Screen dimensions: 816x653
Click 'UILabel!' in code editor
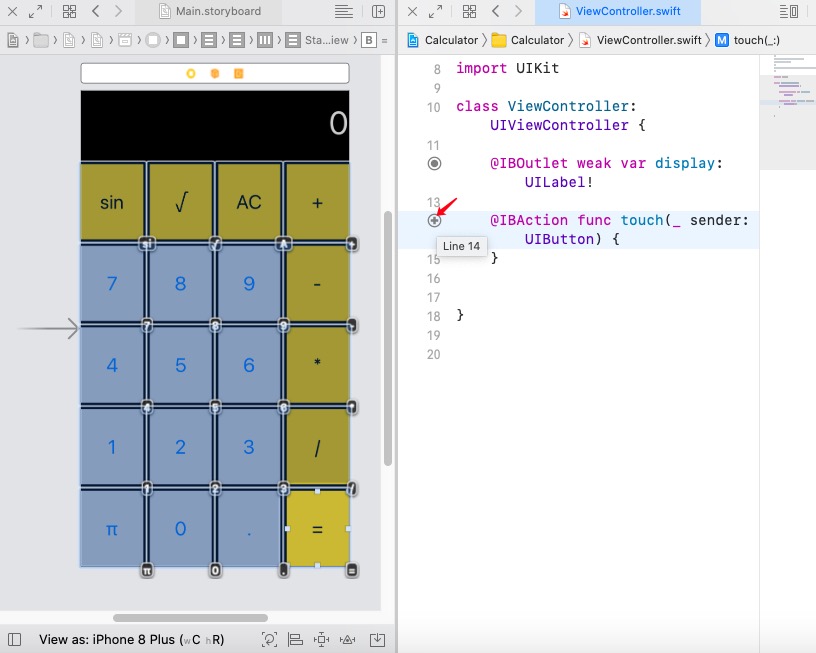[558, 182]
